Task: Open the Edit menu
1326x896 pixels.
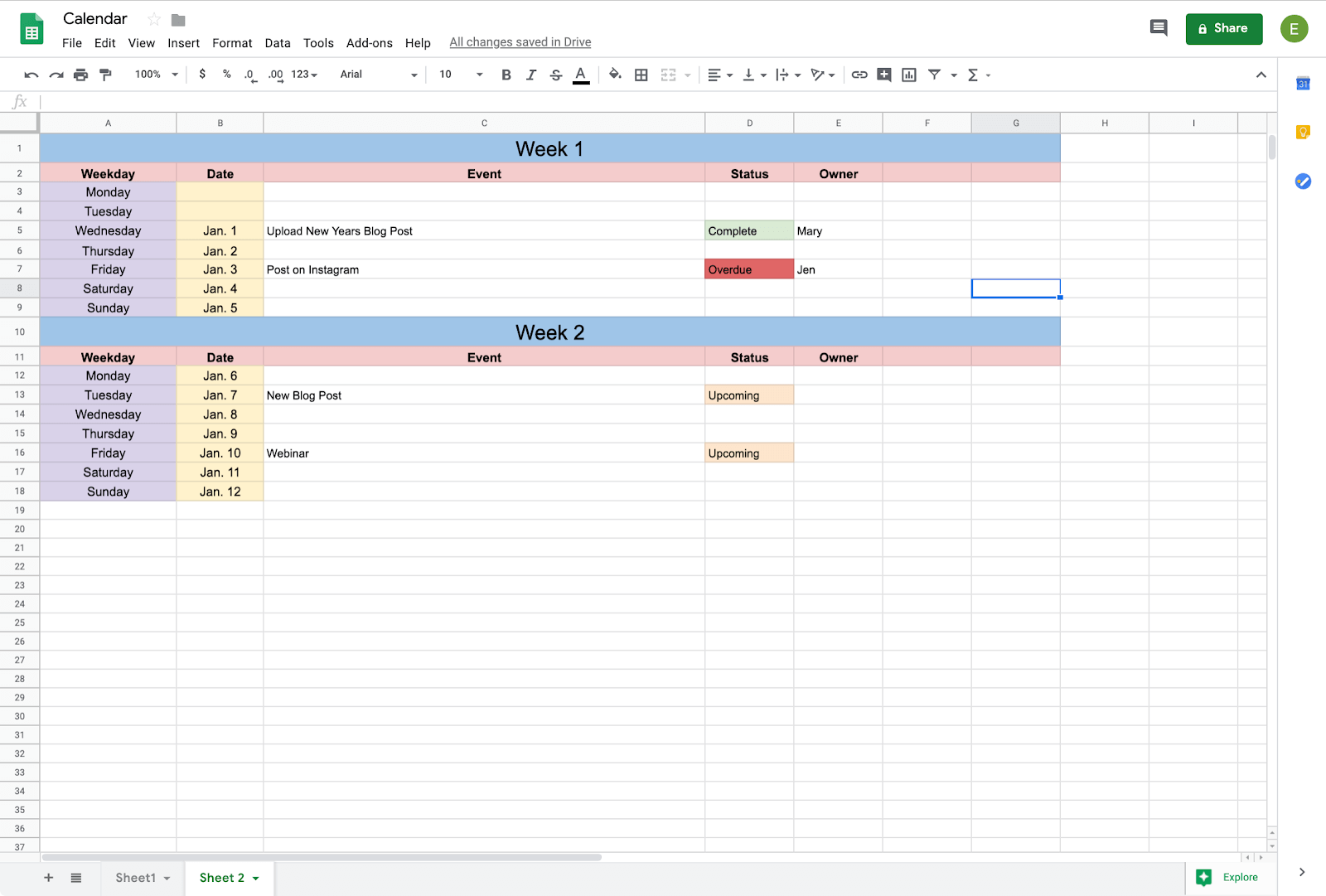Action: [105, 43]
